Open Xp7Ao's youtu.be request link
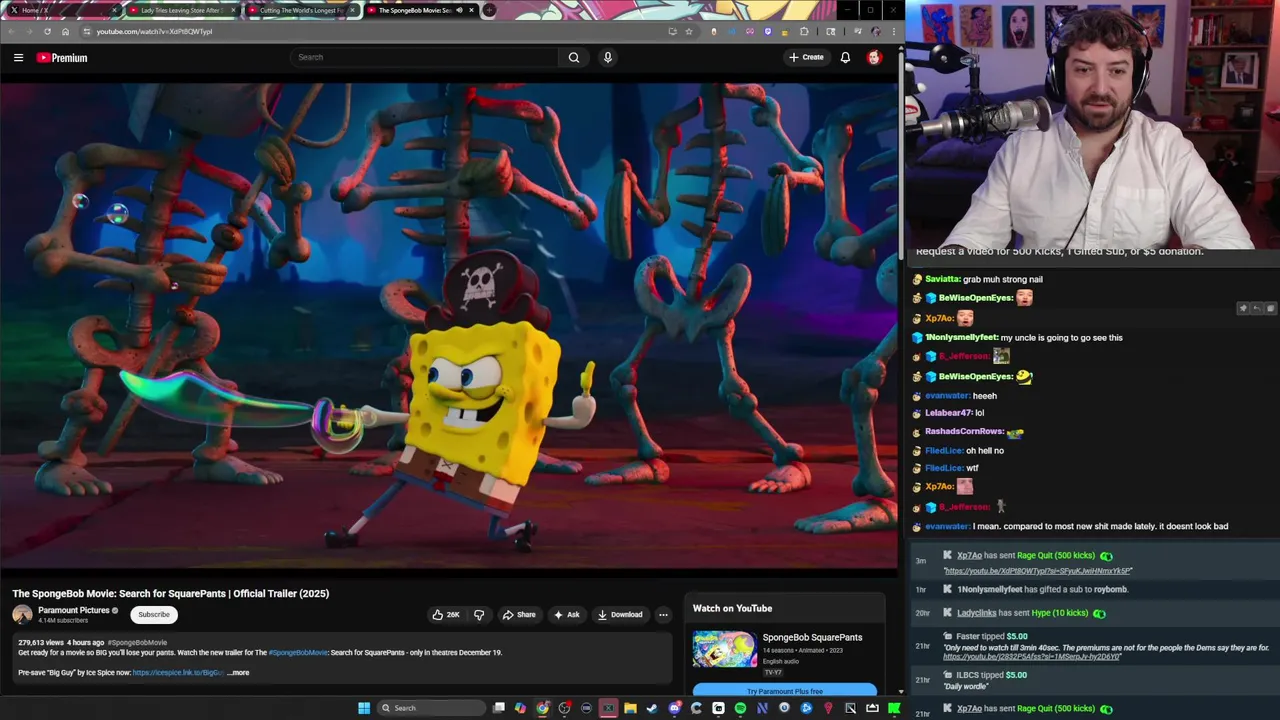 point(1038,571)
